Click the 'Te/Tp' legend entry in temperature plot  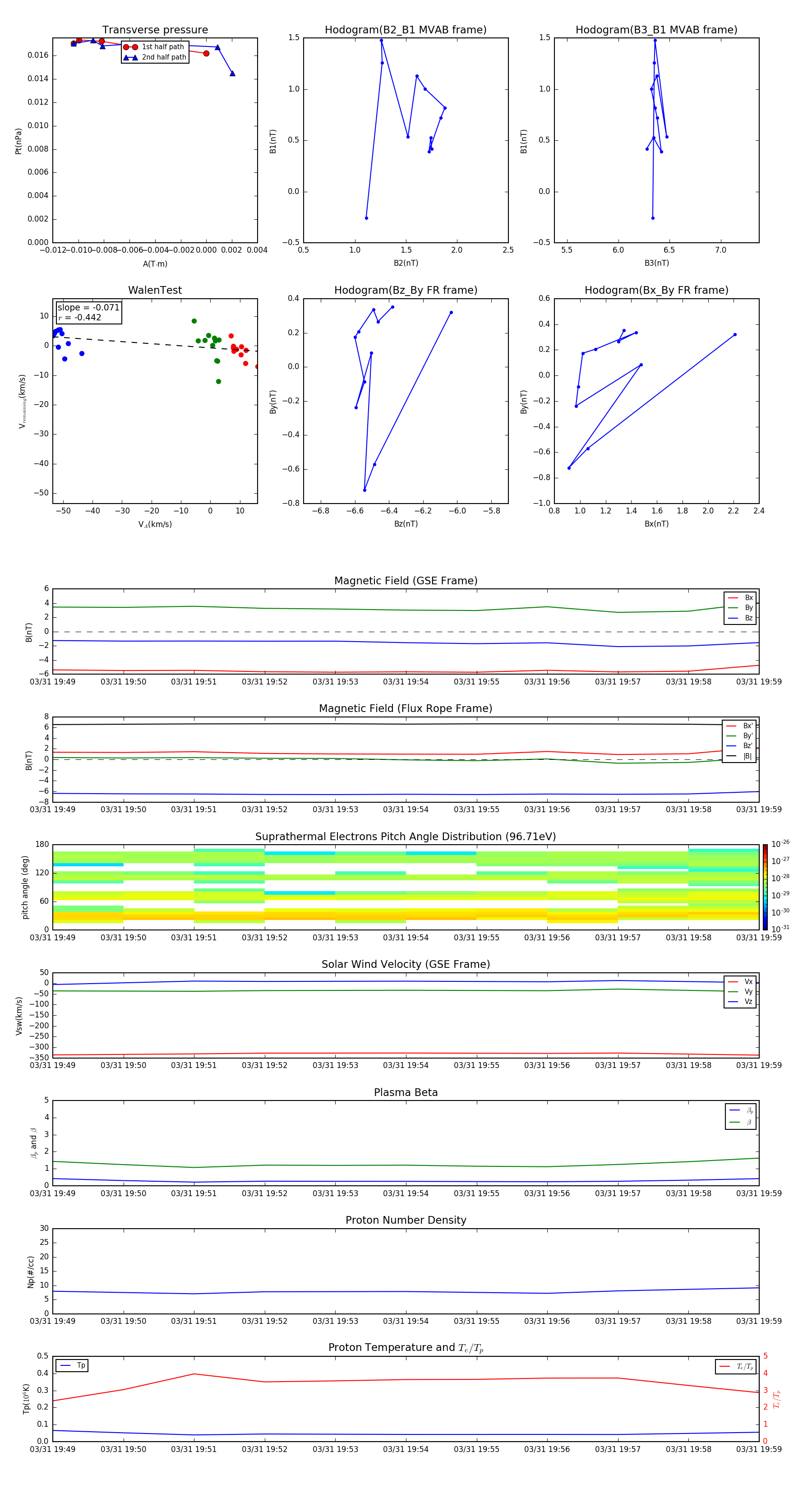click(x=736, y=1366)
